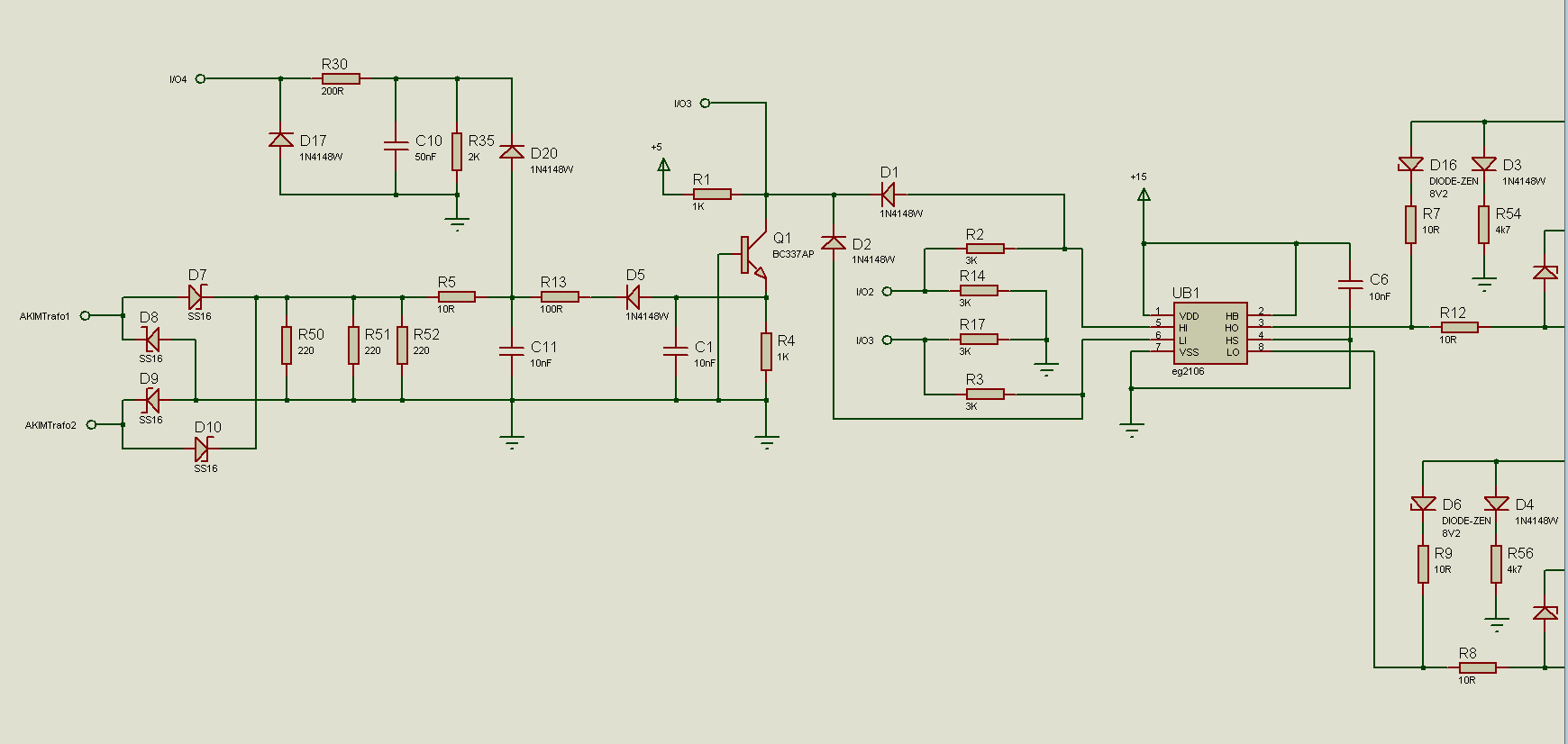Click the VDD pin label on UB1
1568x744 pixels.
1189,316
